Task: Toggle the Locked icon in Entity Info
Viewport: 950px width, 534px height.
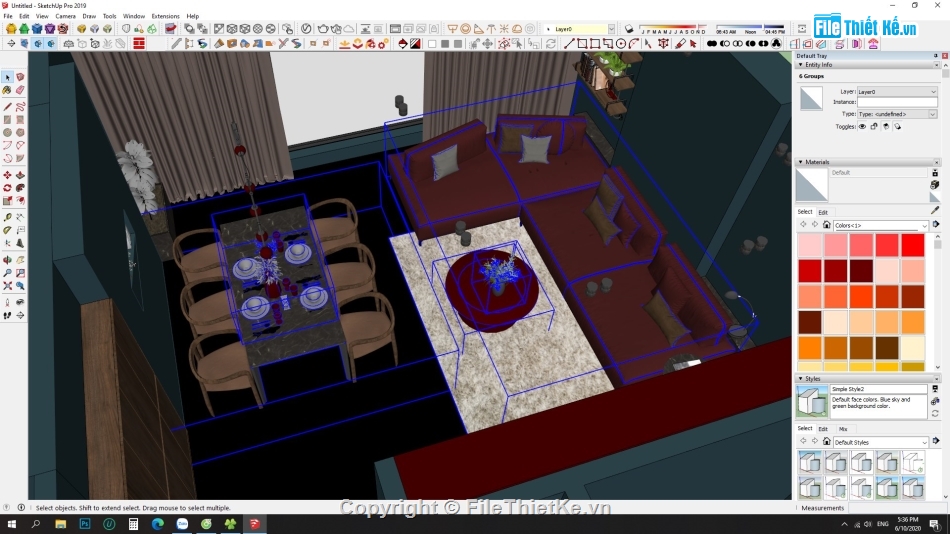Action: coord(874,127)
